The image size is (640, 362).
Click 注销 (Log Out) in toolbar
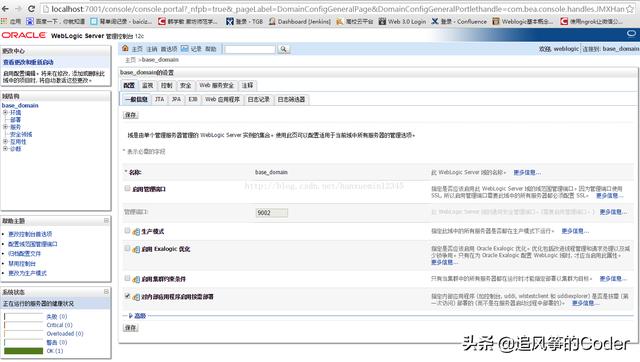tap(152, 49)
